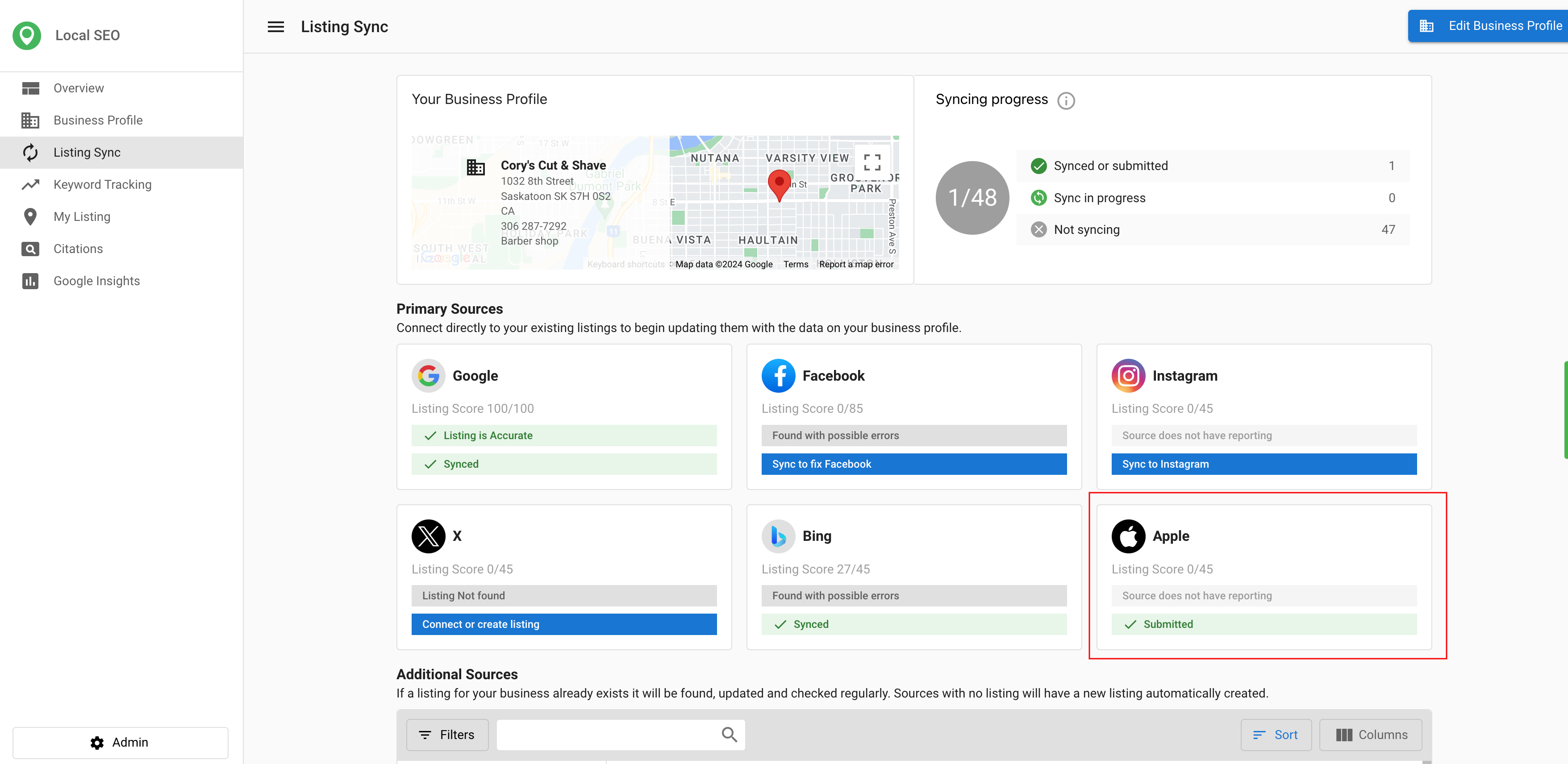Click the Synced or submitted row label
The width and height of the screenshot is (1568, 764).
click(1110, 166)
